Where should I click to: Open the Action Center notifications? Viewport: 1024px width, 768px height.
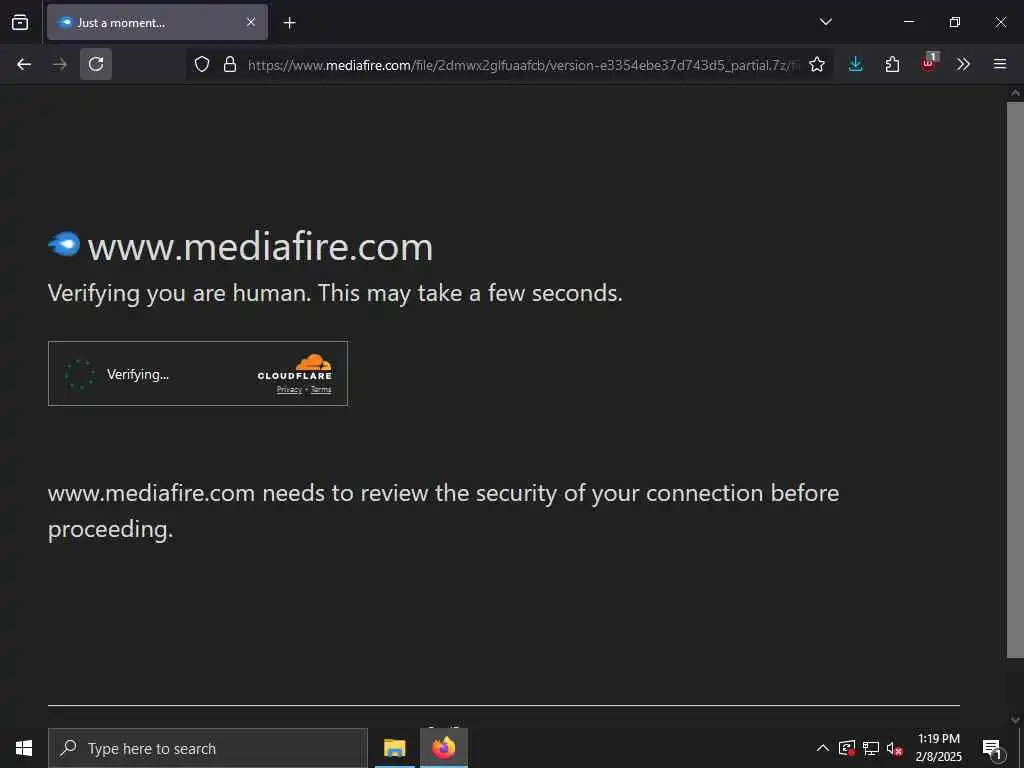(x=992, y=748)
